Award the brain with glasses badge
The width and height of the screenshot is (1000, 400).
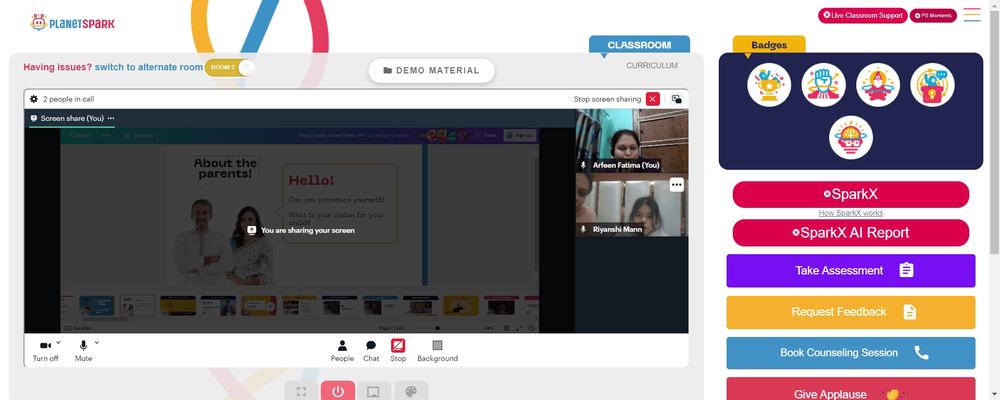point(851,137)
